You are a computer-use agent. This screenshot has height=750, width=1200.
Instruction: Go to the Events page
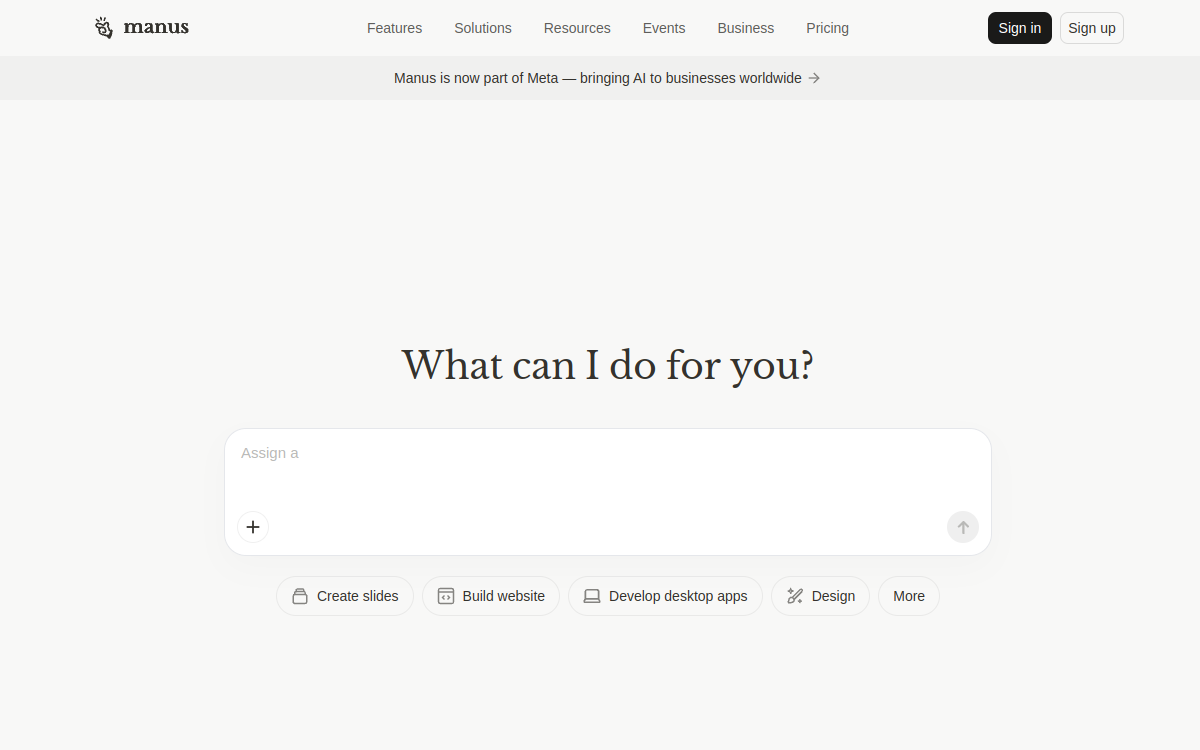click(664, 28)
